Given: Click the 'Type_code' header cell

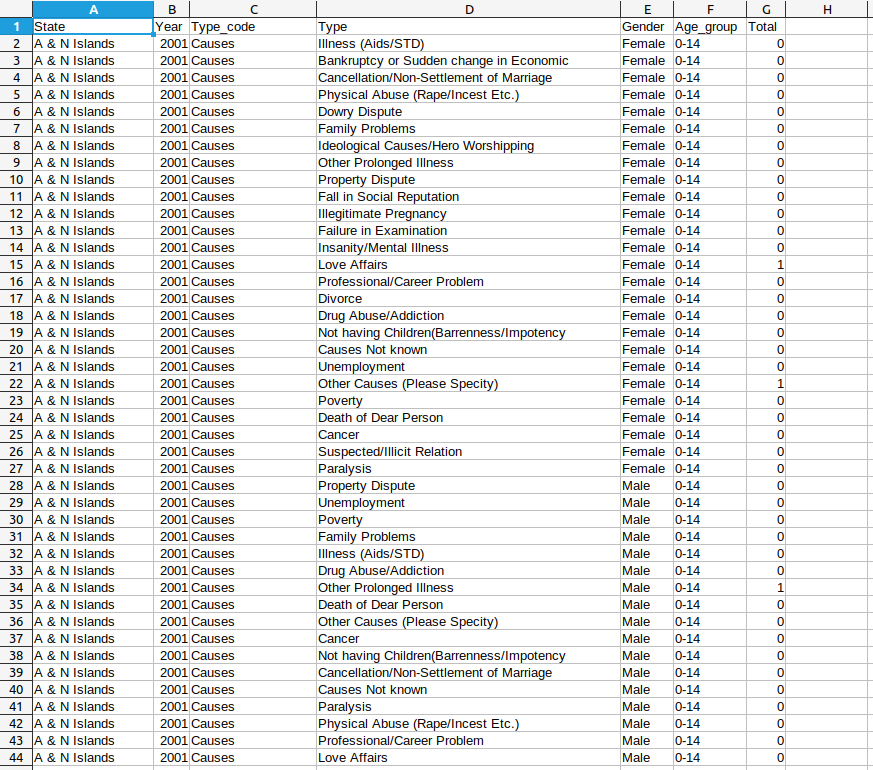Looking at the screenshot, I should click(x=251, y=27).
